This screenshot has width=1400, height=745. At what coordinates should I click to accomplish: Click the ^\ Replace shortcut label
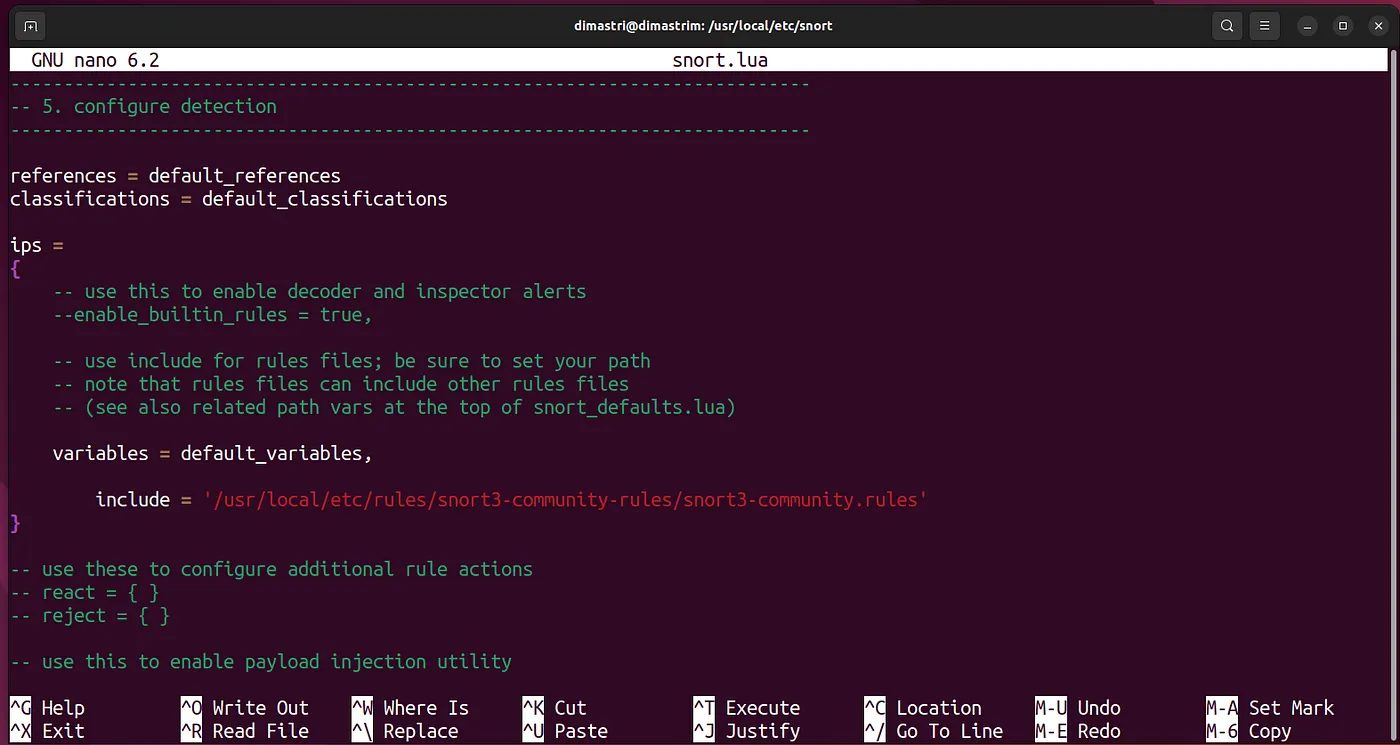pos(405,731)
